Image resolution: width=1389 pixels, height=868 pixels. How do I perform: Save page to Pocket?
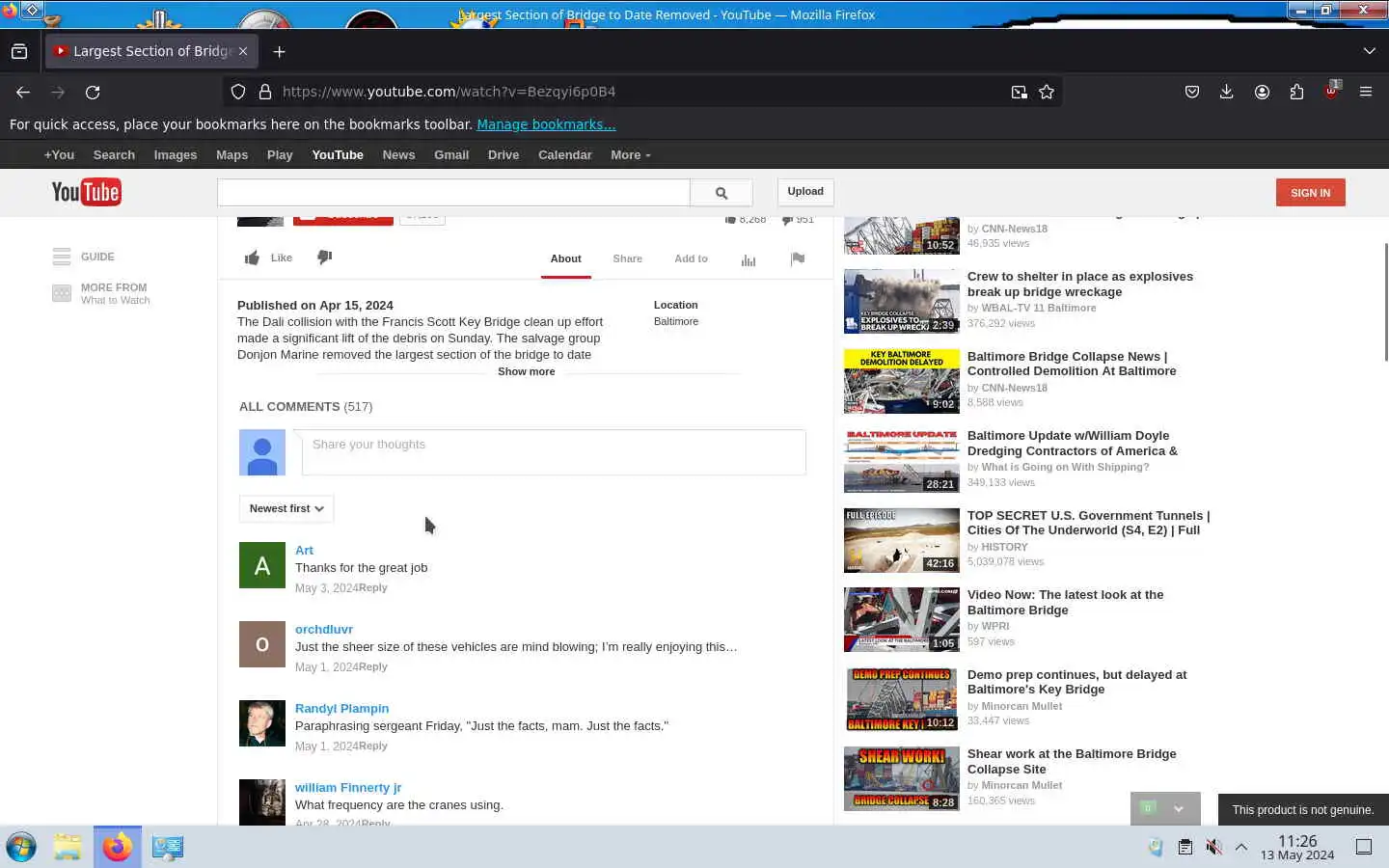click(x=1192, y=92)
